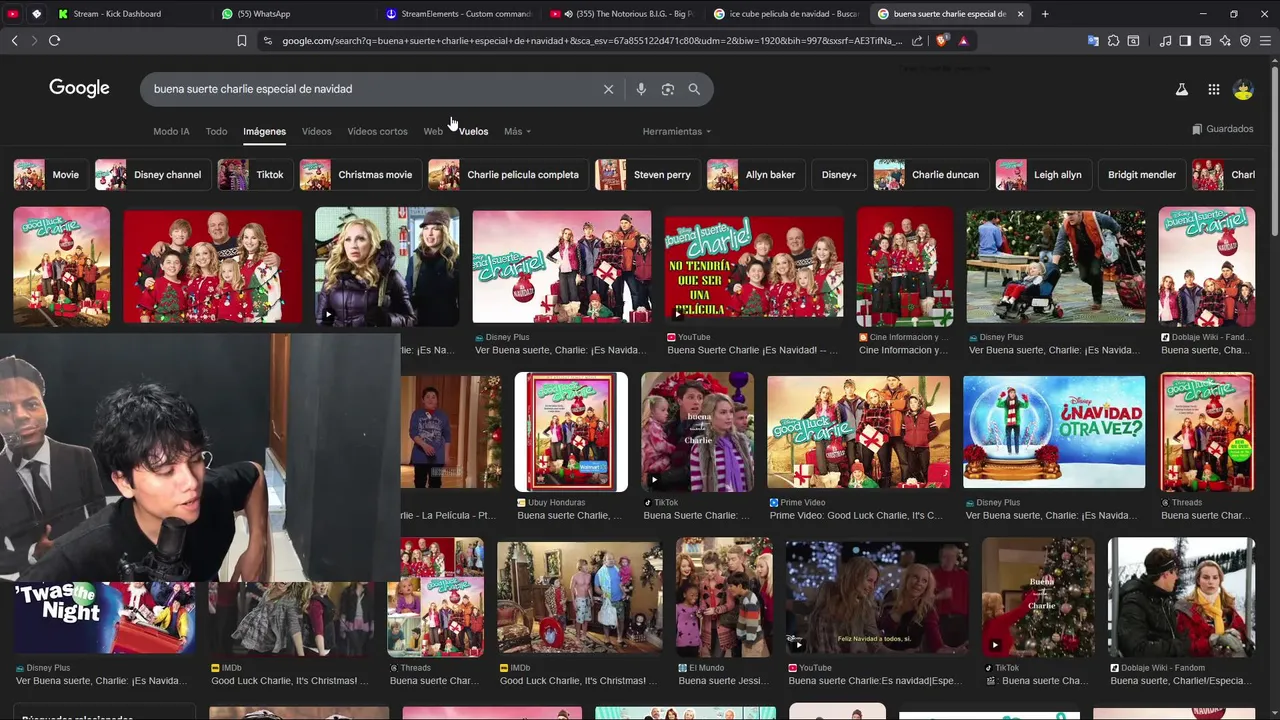Image resolution: width=1280 pixels, height=720 pixels.
Task: Switch to the pinned YouTube tab
Action: 12,14
